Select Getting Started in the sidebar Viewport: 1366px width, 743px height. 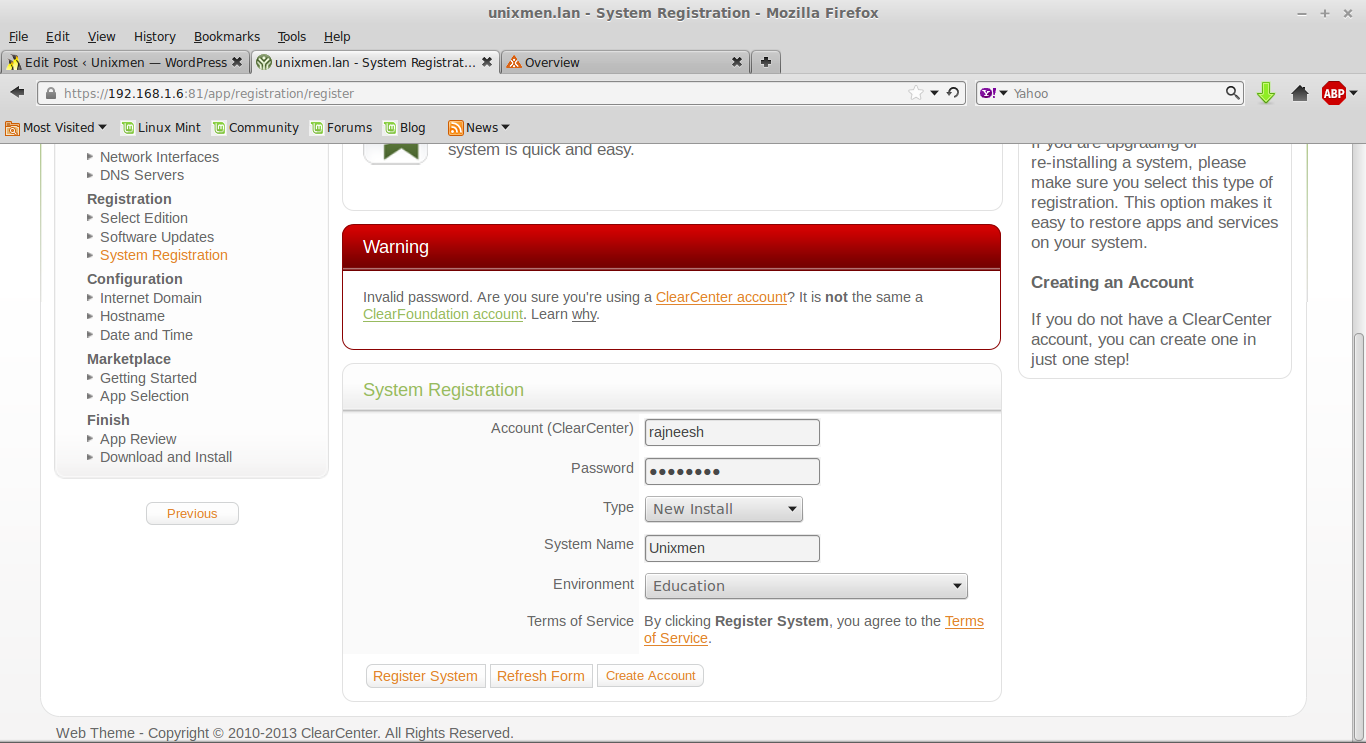point(148,378)
